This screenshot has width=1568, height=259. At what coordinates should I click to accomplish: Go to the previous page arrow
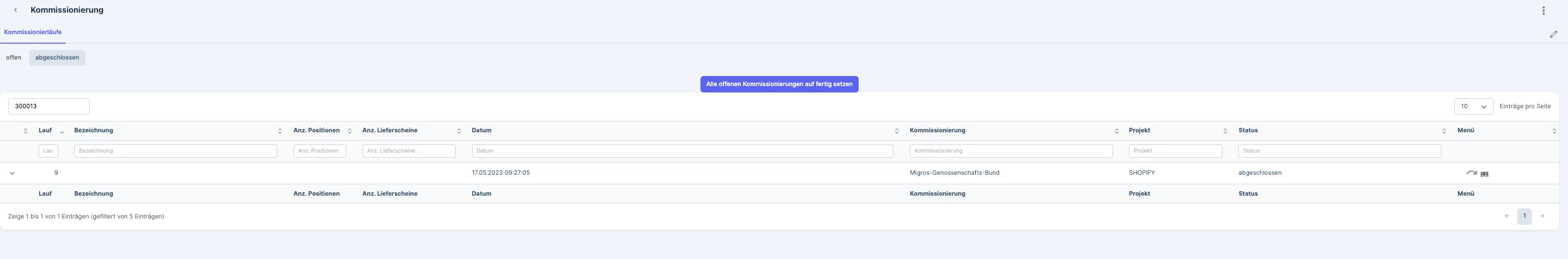pyautogui.click(x=1507, y=216)
